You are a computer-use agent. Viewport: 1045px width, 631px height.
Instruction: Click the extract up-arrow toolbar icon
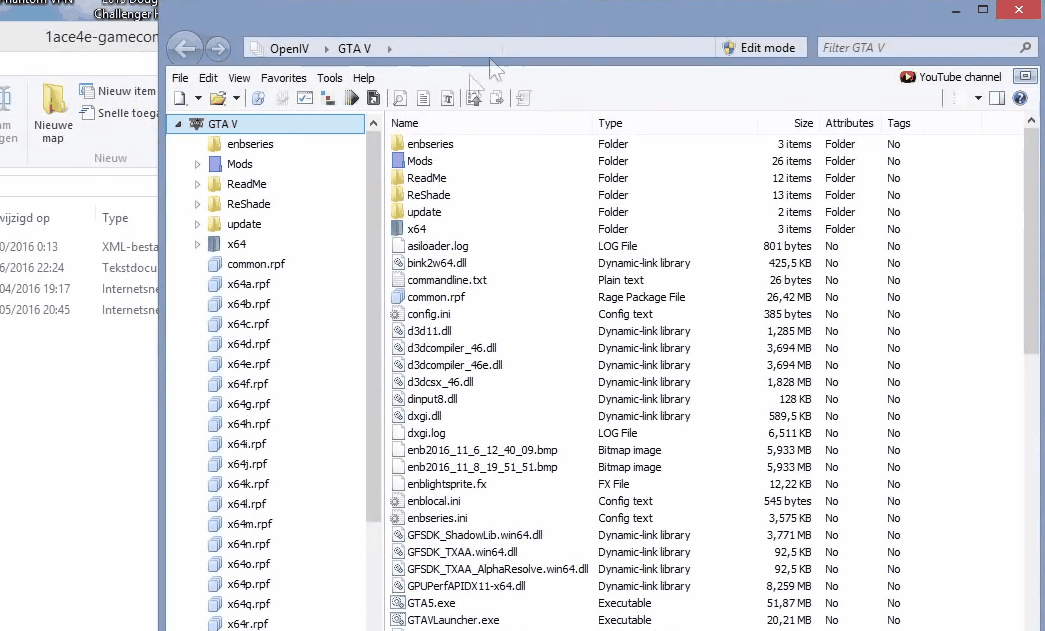(x=474, y=98)
